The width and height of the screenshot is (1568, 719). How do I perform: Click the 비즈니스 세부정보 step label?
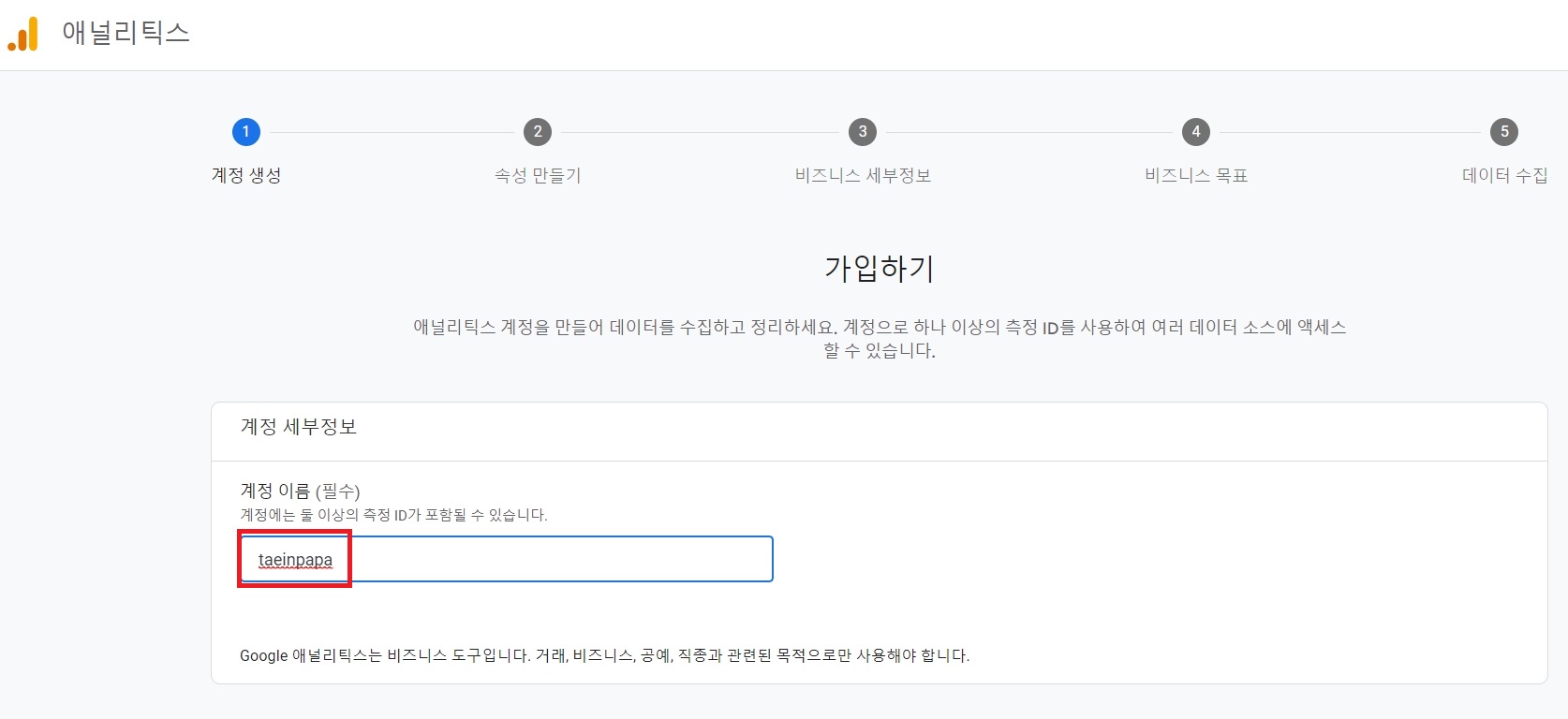[863, 175]
